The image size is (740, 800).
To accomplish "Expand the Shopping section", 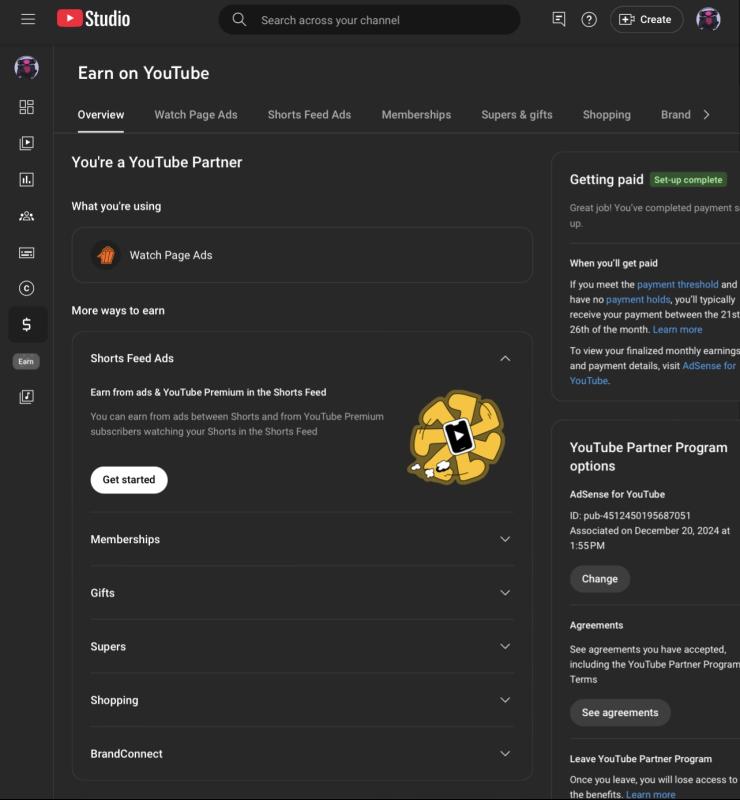I will [x=505, y=700].
